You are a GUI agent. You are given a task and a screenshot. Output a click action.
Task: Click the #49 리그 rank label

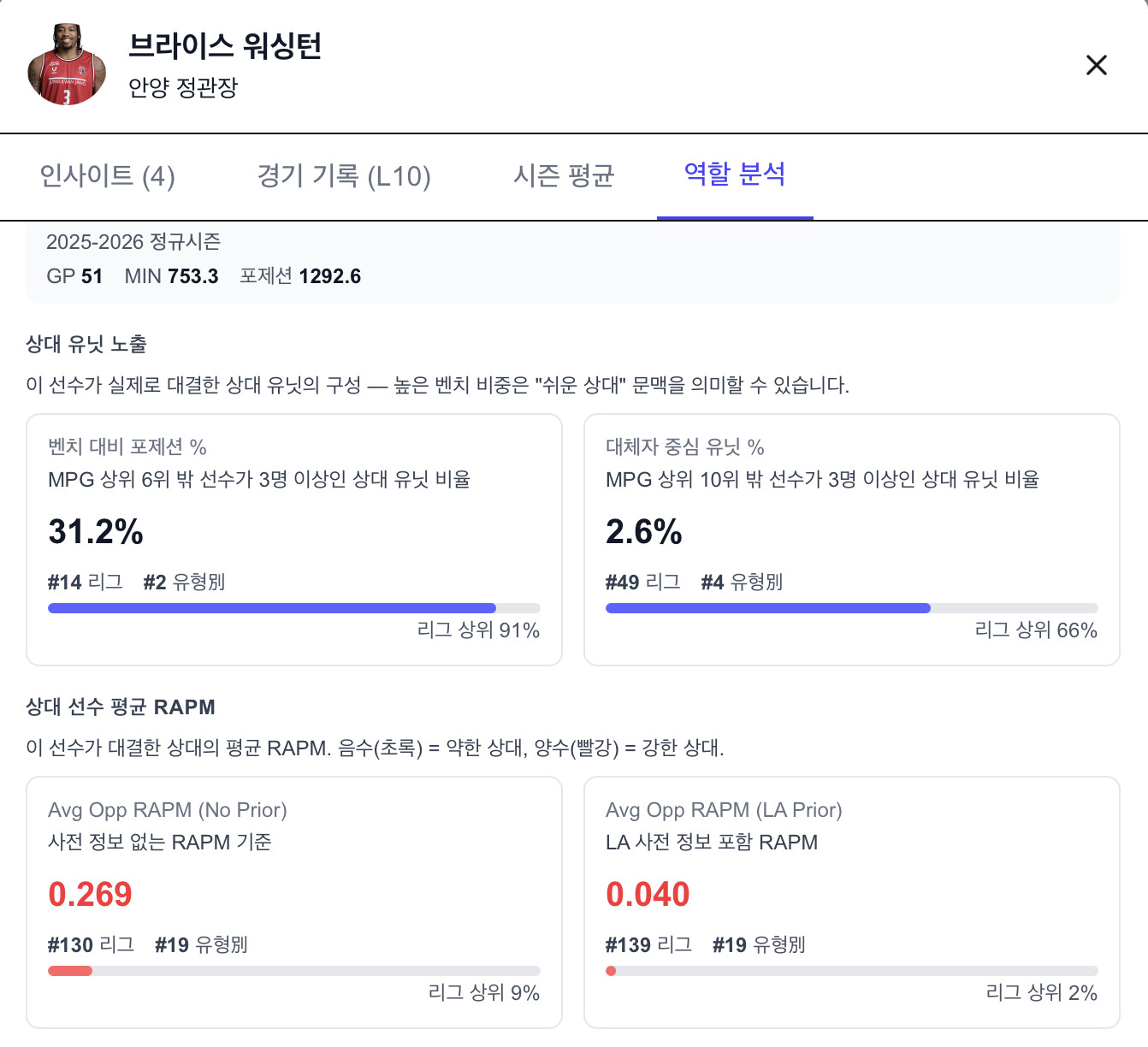pyautogui.click(x=642, y=583)
